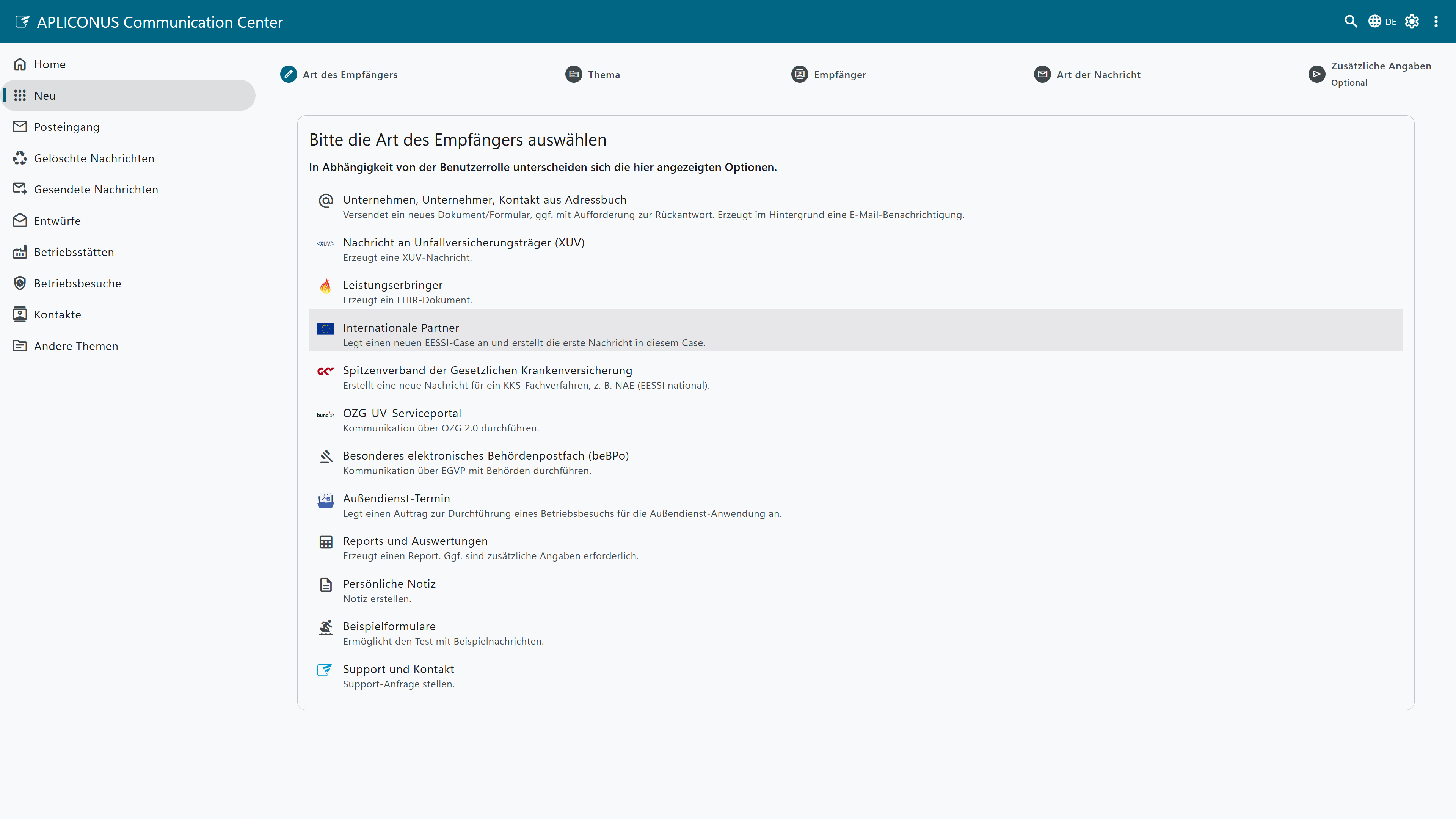This screenshot has height=819, width=1456.
Task: Select the Thema step icon
Action: pos(574,74)
